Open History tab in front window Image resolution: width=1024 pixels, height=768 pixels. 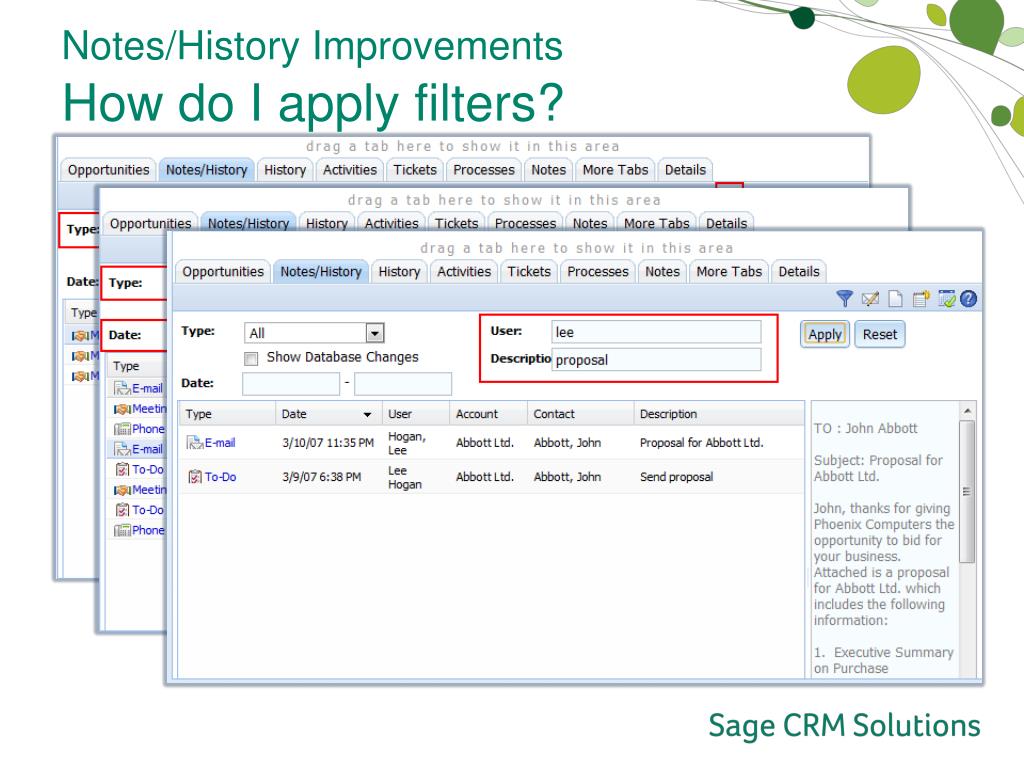(399, 272)
